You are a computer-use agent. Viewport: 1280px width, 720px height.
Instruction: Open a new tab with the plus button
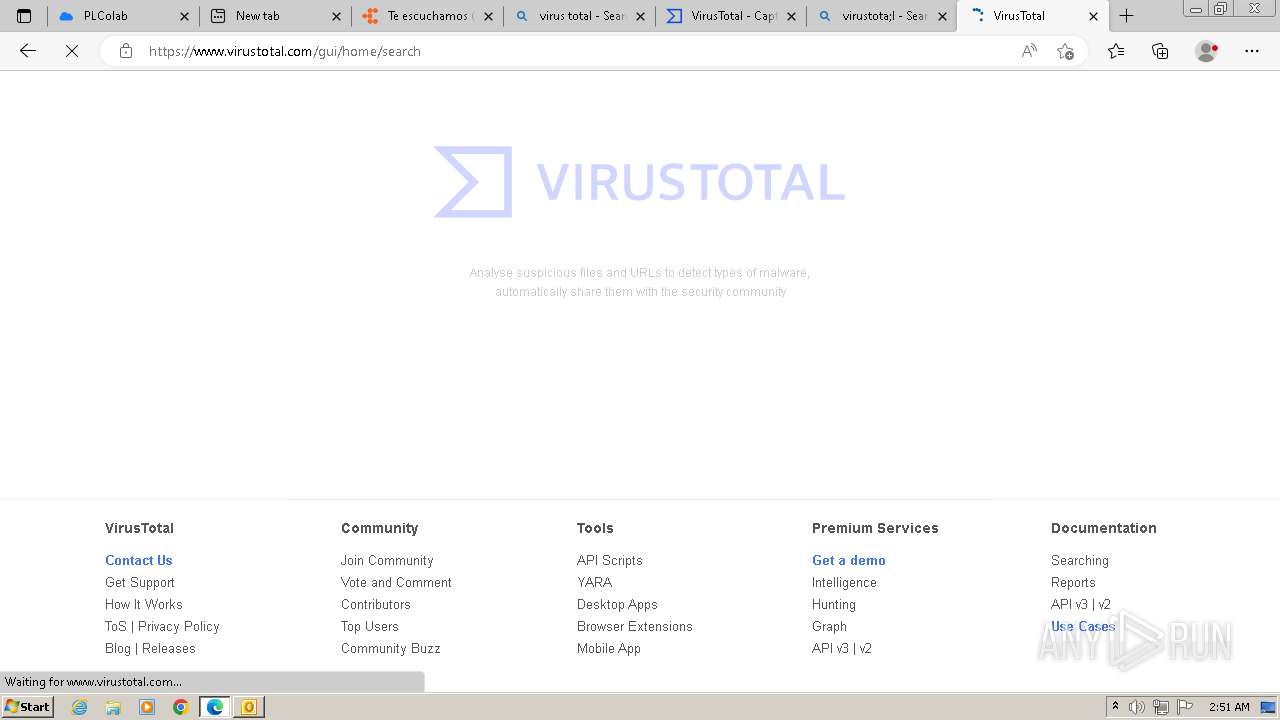pyautogui.click(x=1127, y=16)
